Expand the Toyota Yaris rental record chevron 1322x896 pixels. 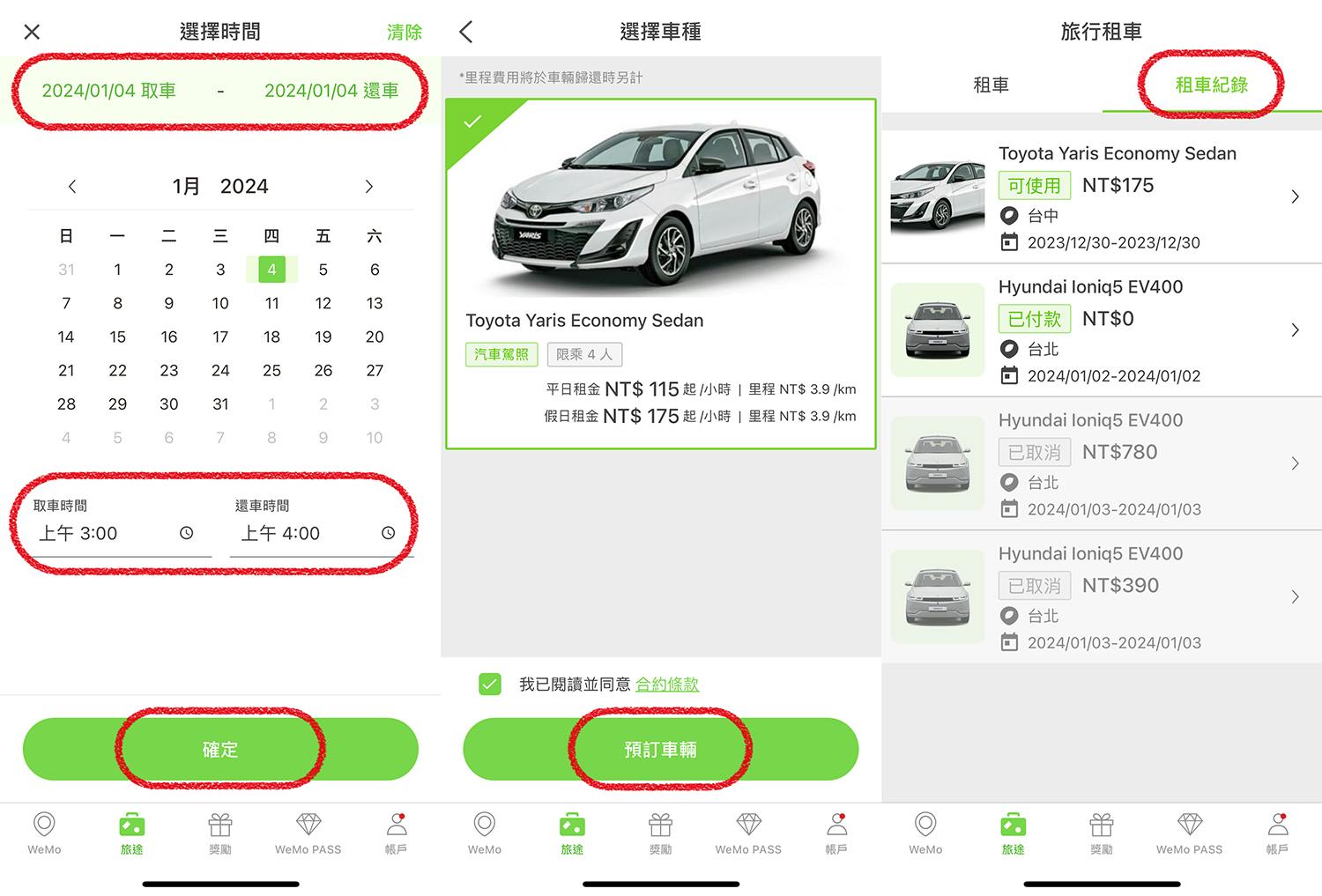point(1295,197)
